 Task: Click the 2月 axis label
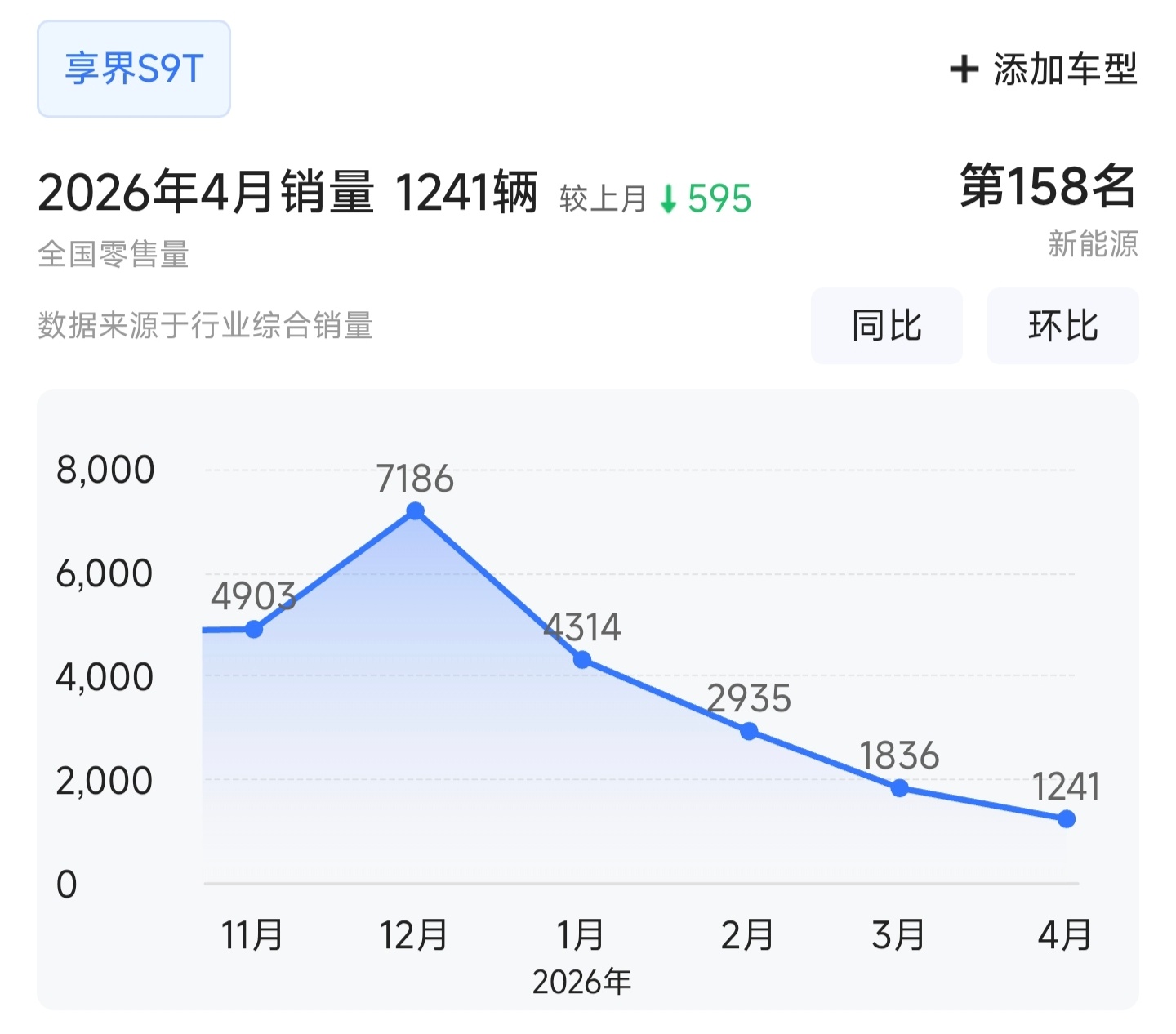pos(747,935)
